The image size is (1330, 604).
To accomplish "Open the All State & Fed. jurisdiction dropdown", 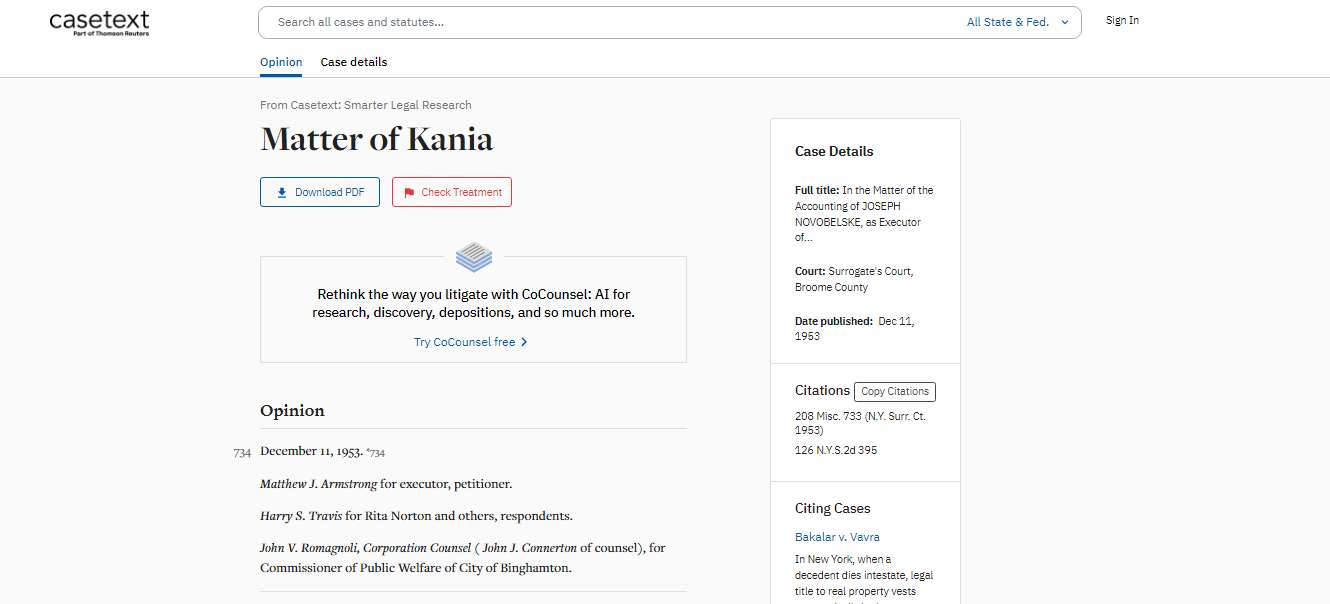I will tap(1018, 22).
